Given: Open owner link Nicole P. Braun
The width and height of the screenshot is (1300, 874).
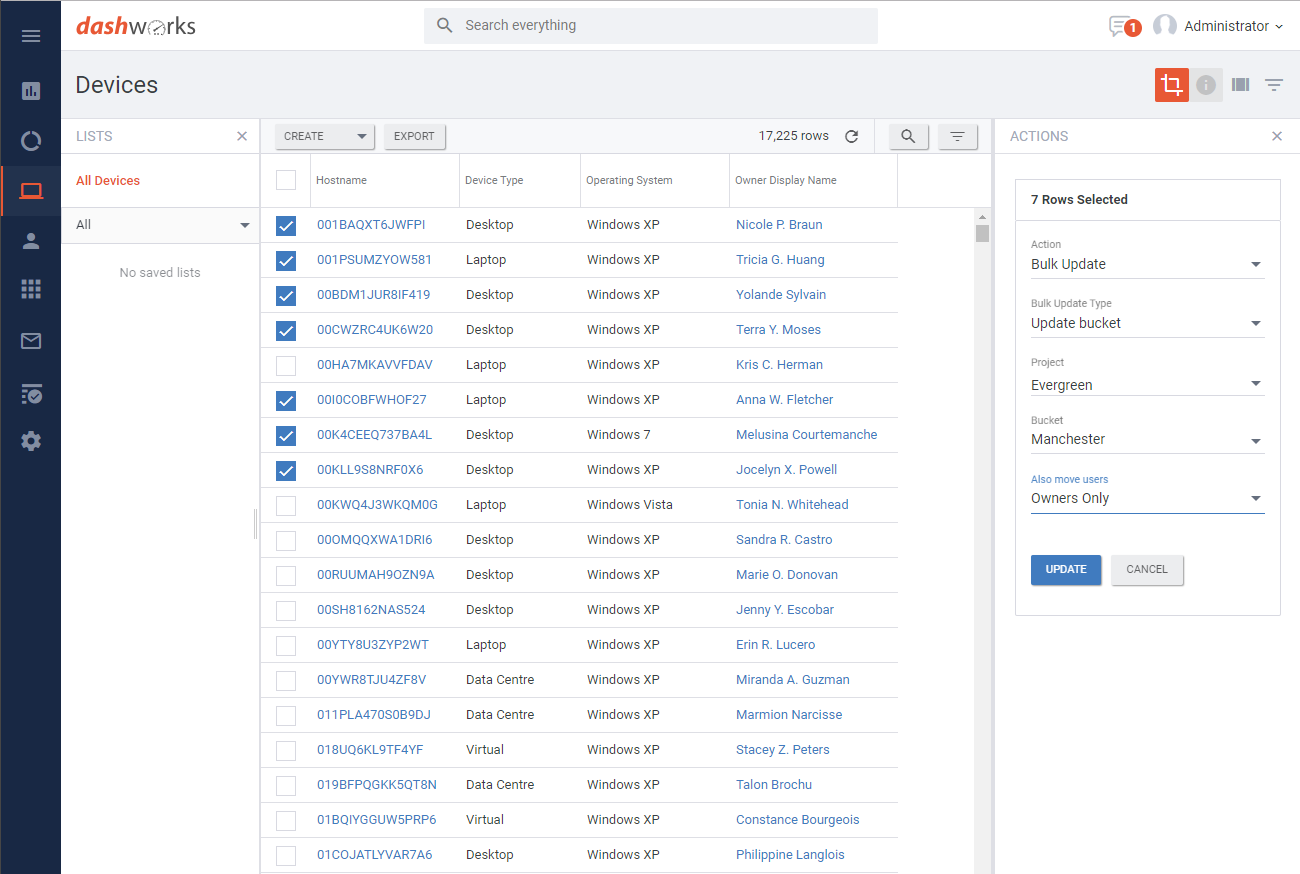Looking at the screenshot, I should 779,225.
